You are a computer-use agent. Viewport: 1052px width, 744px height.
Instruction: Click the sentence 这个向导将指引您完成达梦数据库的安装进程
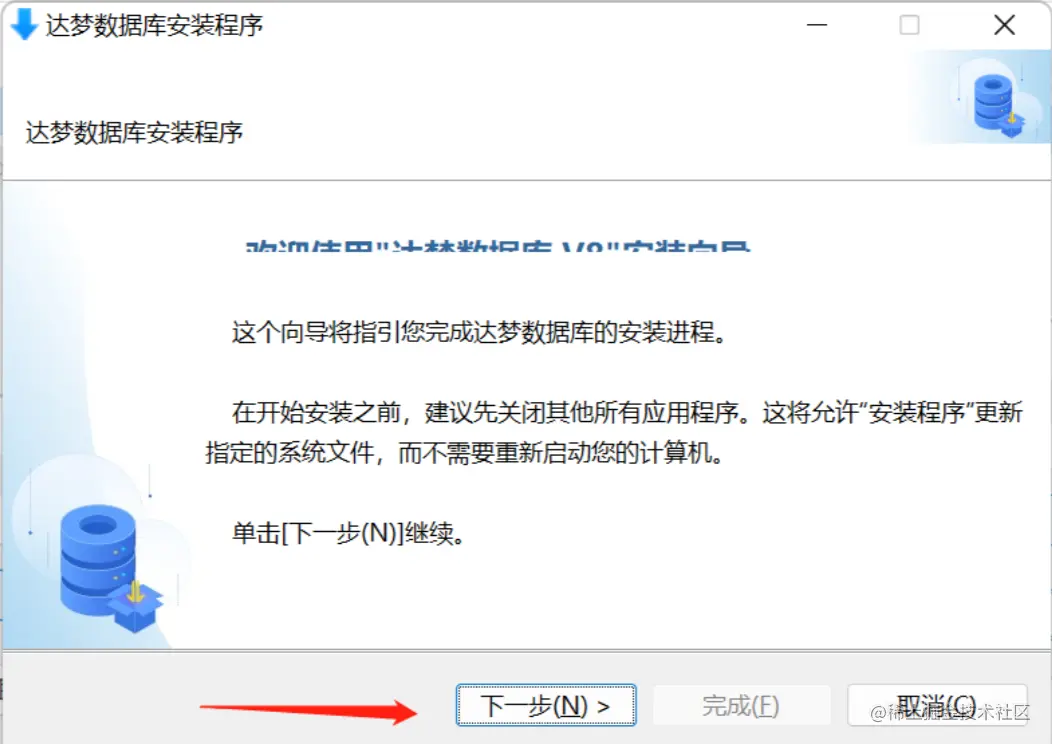(x=479, y=332)
